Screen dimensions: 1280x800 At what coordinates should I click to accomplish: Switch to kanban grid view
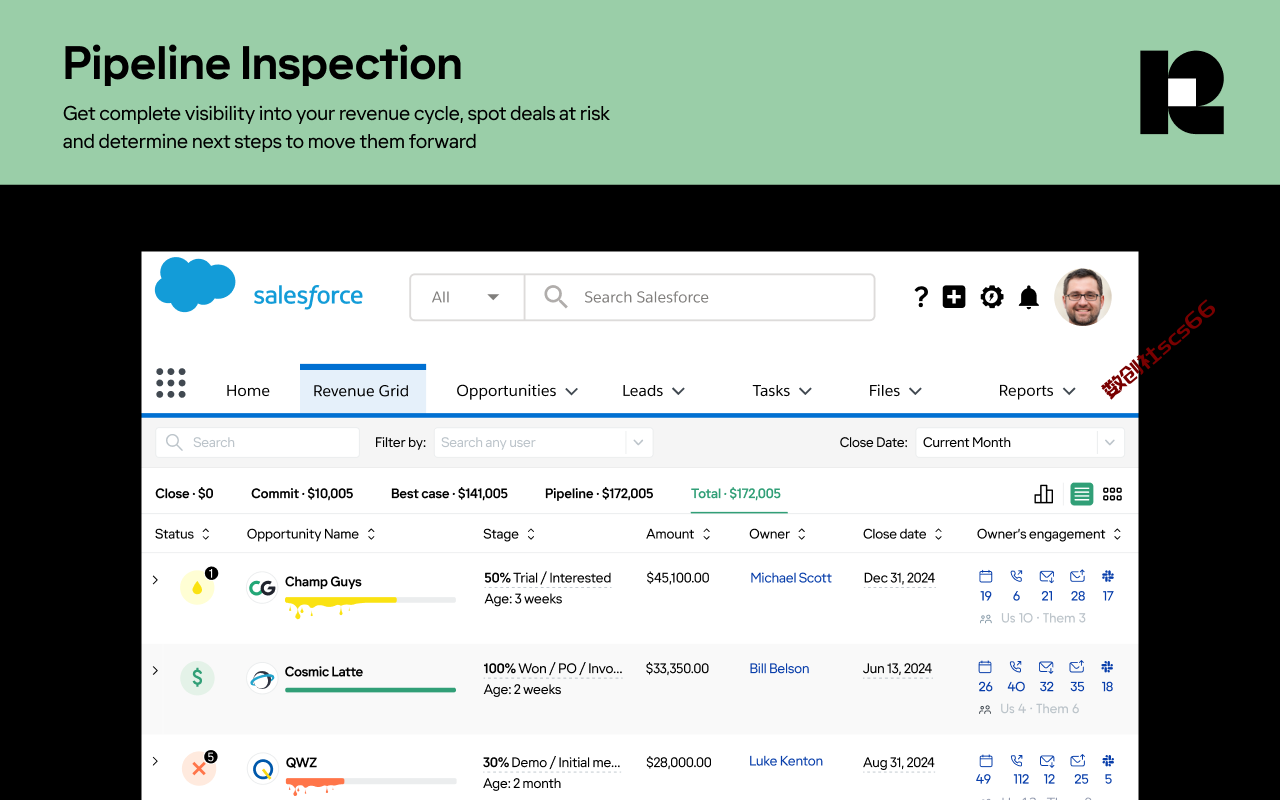click(x=1113, y=494)
